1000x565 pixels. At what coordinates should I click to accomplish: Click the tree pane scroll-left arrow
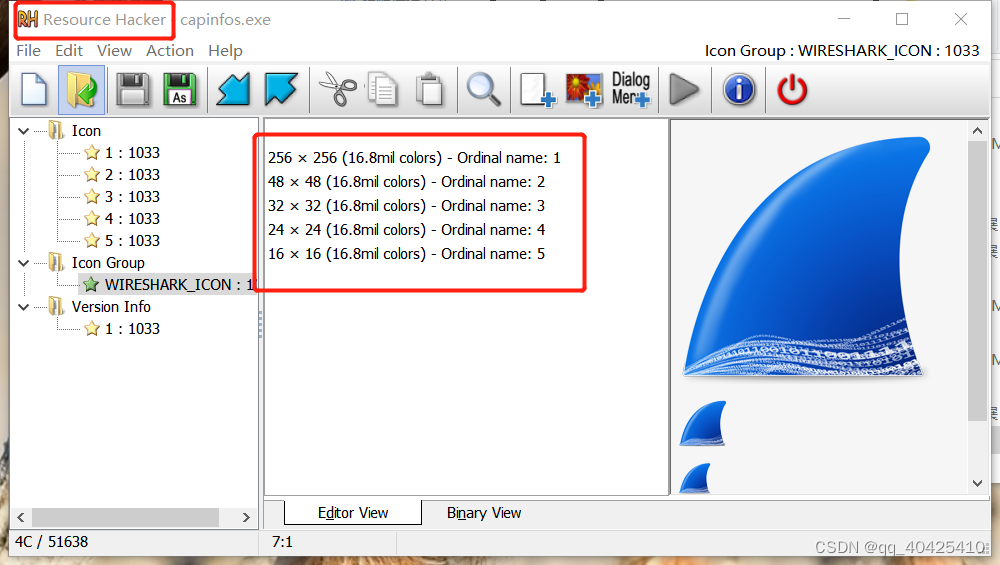tap(20, 517)
